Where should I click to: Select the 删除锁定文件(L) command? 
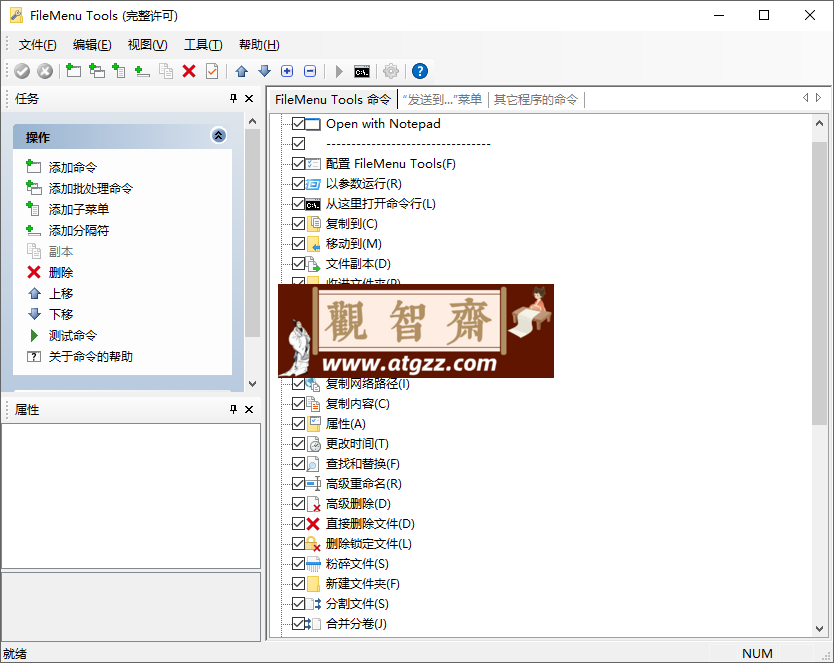click(369, 544)
